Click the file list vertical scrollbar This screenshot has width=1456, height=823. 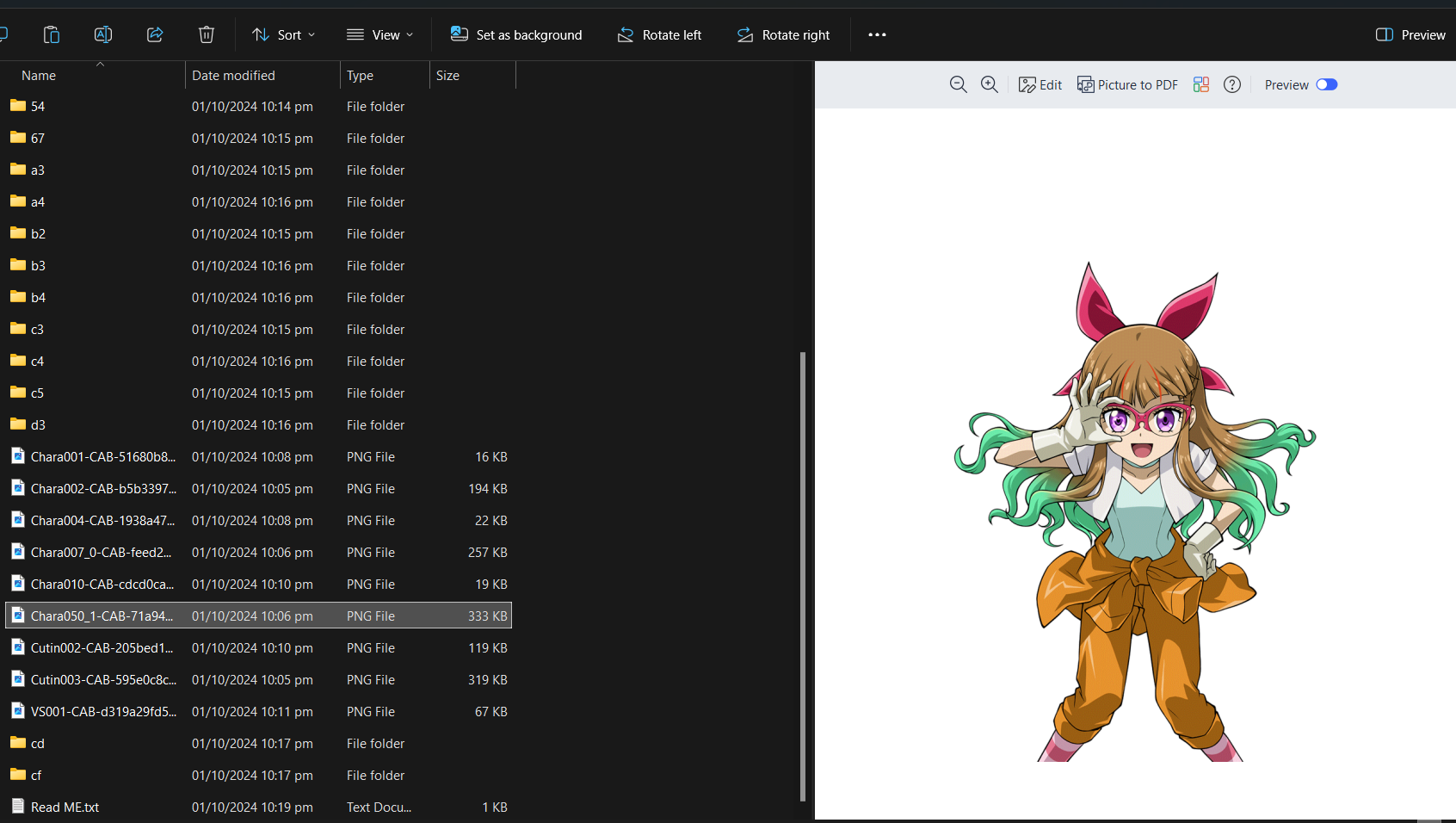click(x=803, y=576)
